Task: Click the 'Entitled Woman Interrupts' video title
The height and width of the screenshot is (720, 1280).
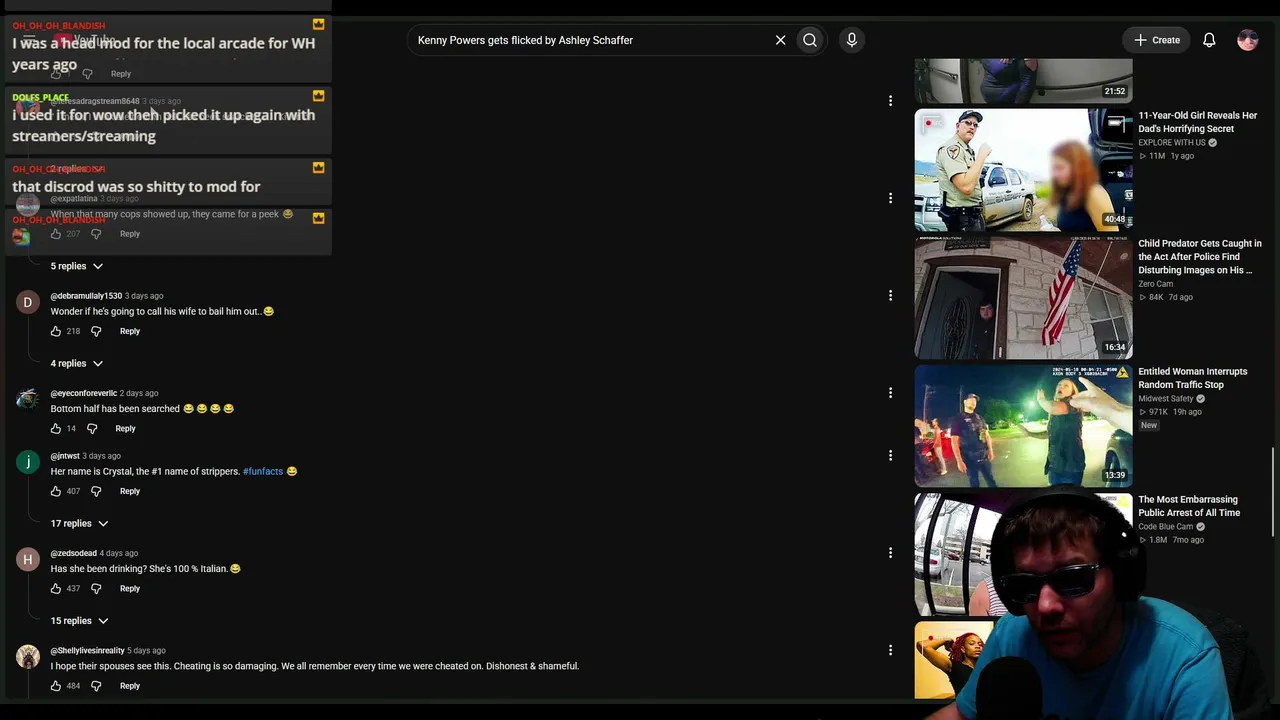Action: pos(1193,378)
